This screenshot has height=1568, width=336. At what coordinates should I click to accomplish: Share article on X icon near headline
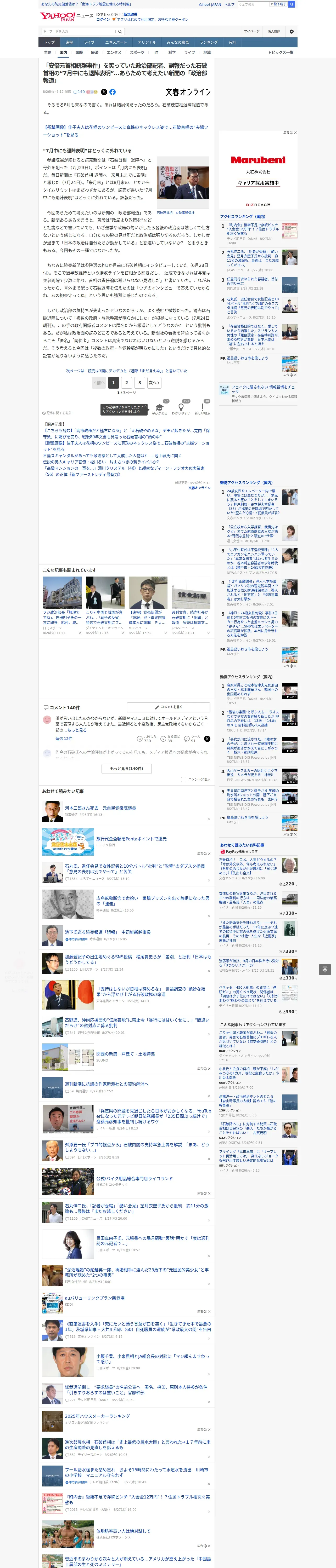tap(104, 92)
